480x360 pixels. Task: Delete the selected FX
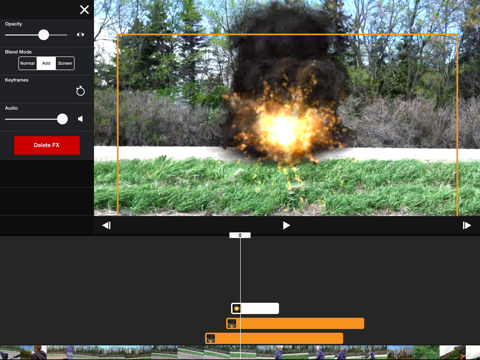click(47, 145)
